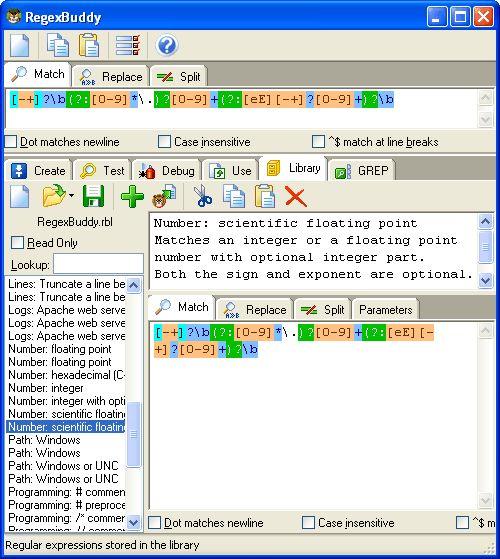Click the green plus Add regex icon

[132, 196]
